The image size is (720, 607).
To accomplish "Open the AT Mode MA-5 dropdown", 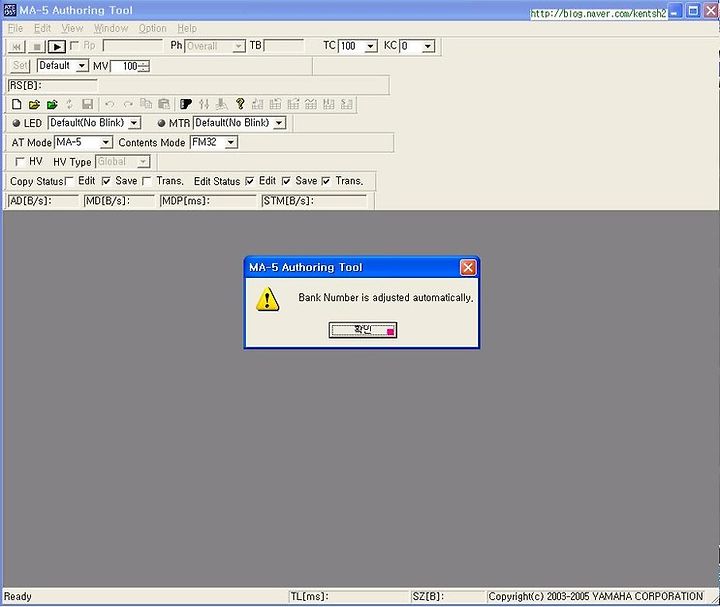I will pos(106,143).
